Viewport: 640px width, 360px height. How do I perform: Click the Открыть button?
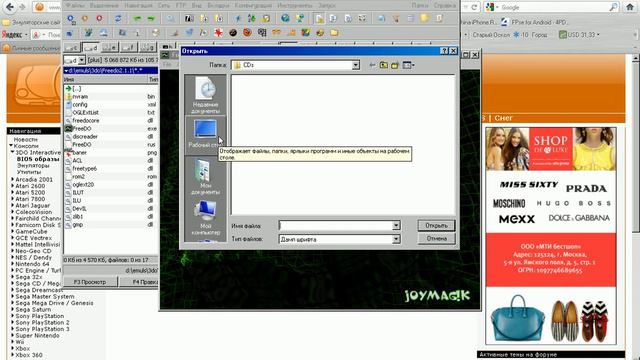436,226
